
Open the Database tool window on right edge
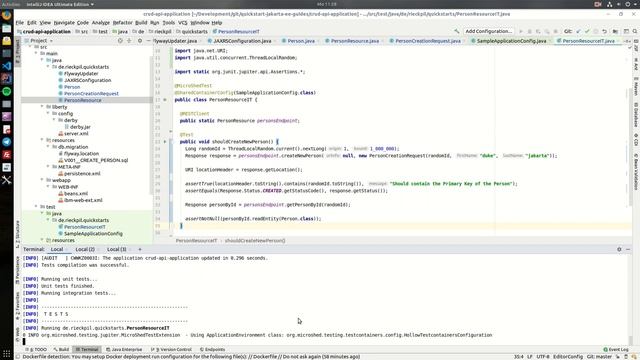[636, 115]
